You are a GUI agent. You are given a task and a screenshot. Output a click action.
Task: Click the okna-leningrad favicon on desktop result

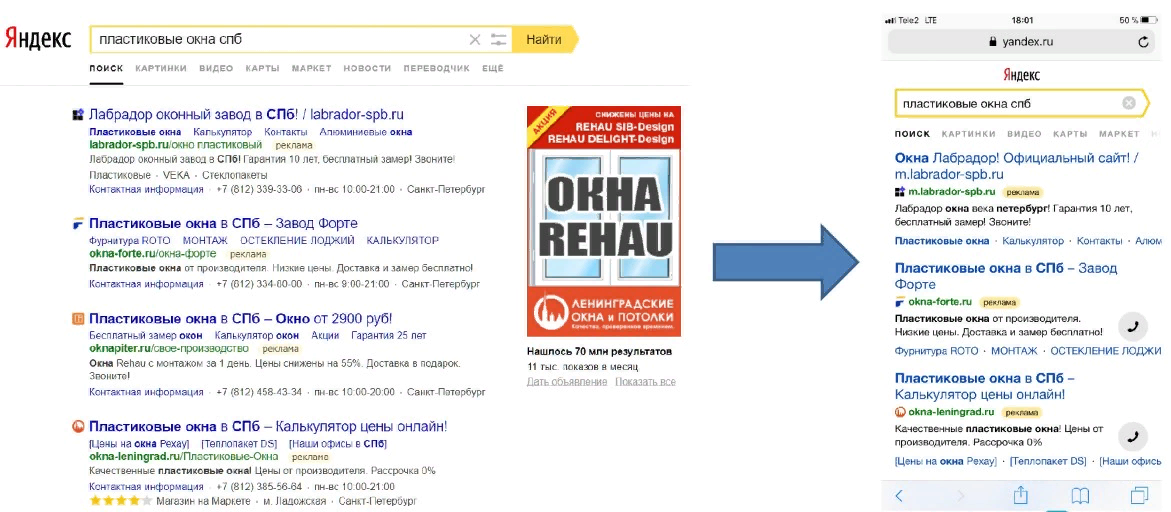tap(77, 427)
